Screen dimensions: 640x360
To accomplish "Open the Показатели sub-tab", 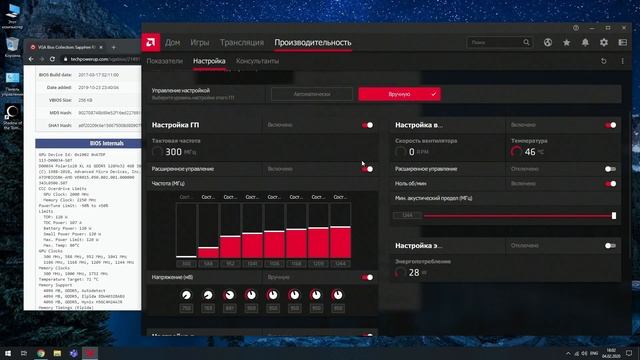I will tap(164, 61).
